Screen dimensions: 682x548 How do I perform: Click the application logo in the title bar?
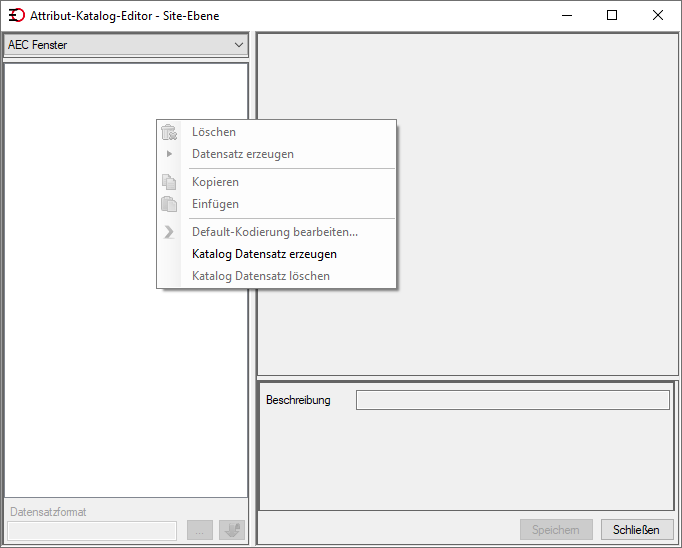[x=17, y=16]
